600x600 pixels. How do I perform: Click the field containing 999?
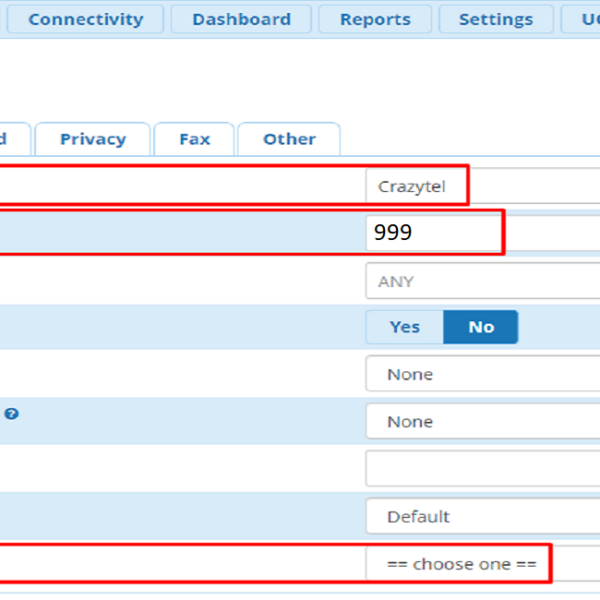point(482,233)
